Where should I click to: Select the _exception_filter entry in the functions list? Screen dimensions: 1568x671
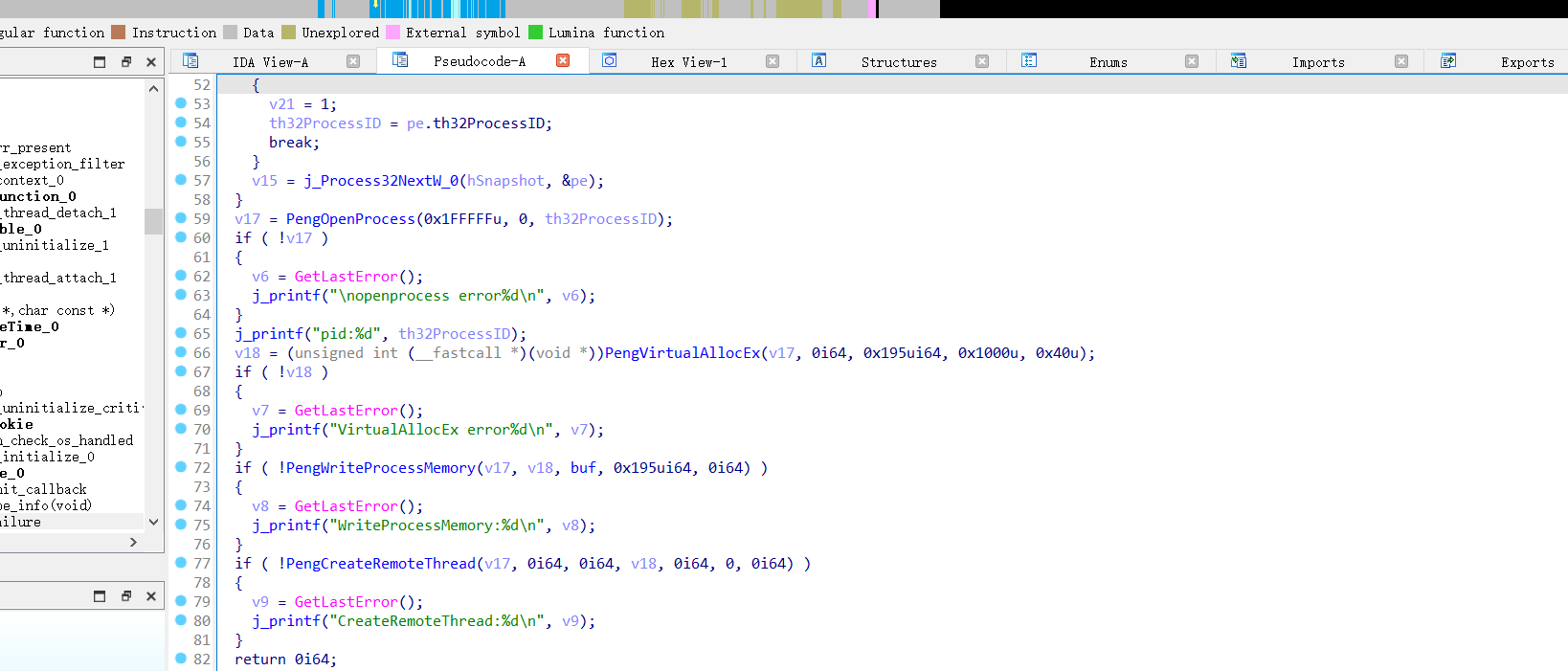tap(62, 164)
